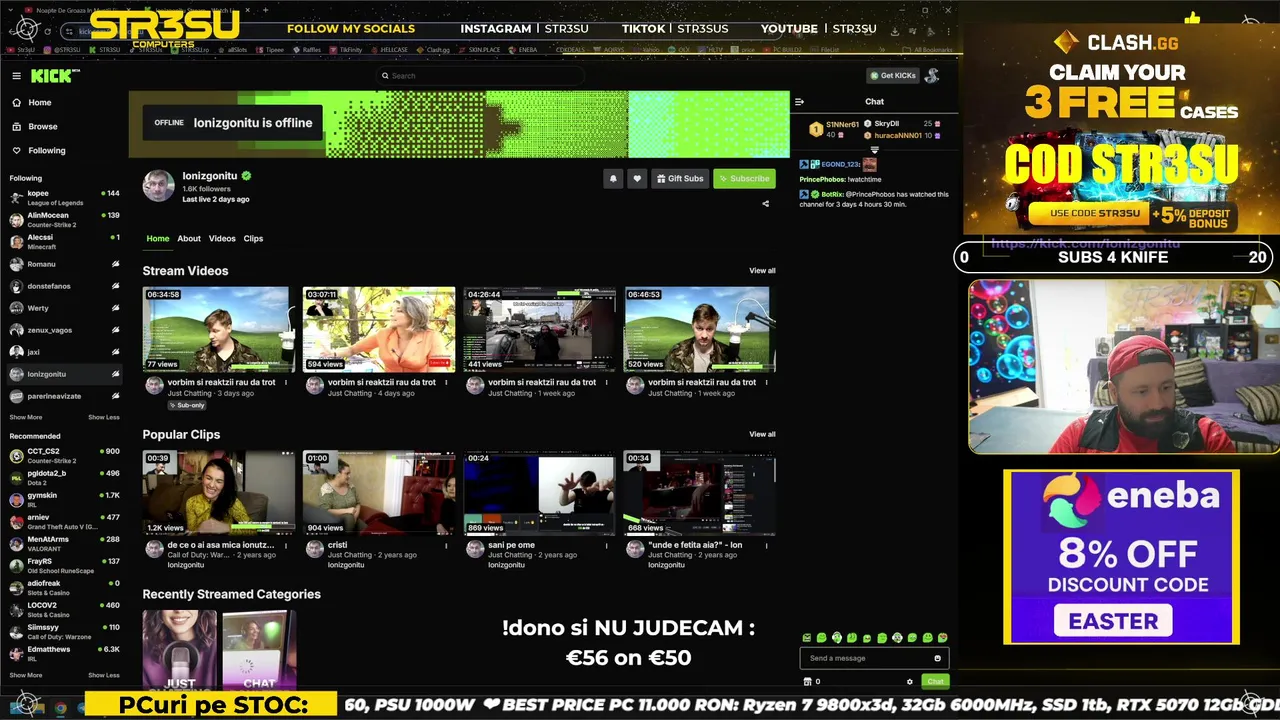Open the channel shop icon near 0

pos(808,682)
